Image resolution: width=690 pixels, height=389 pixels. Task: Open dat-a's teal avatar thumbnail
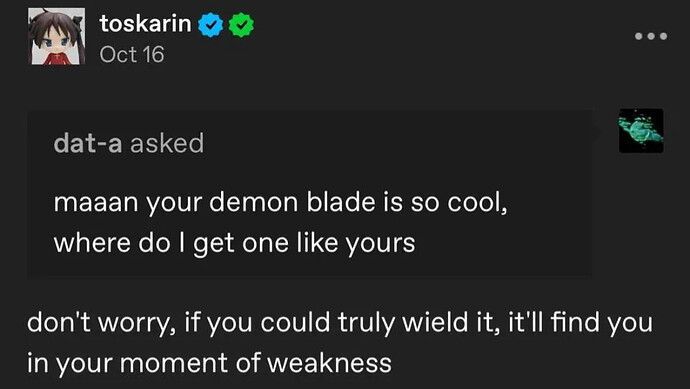coord(641,131)
